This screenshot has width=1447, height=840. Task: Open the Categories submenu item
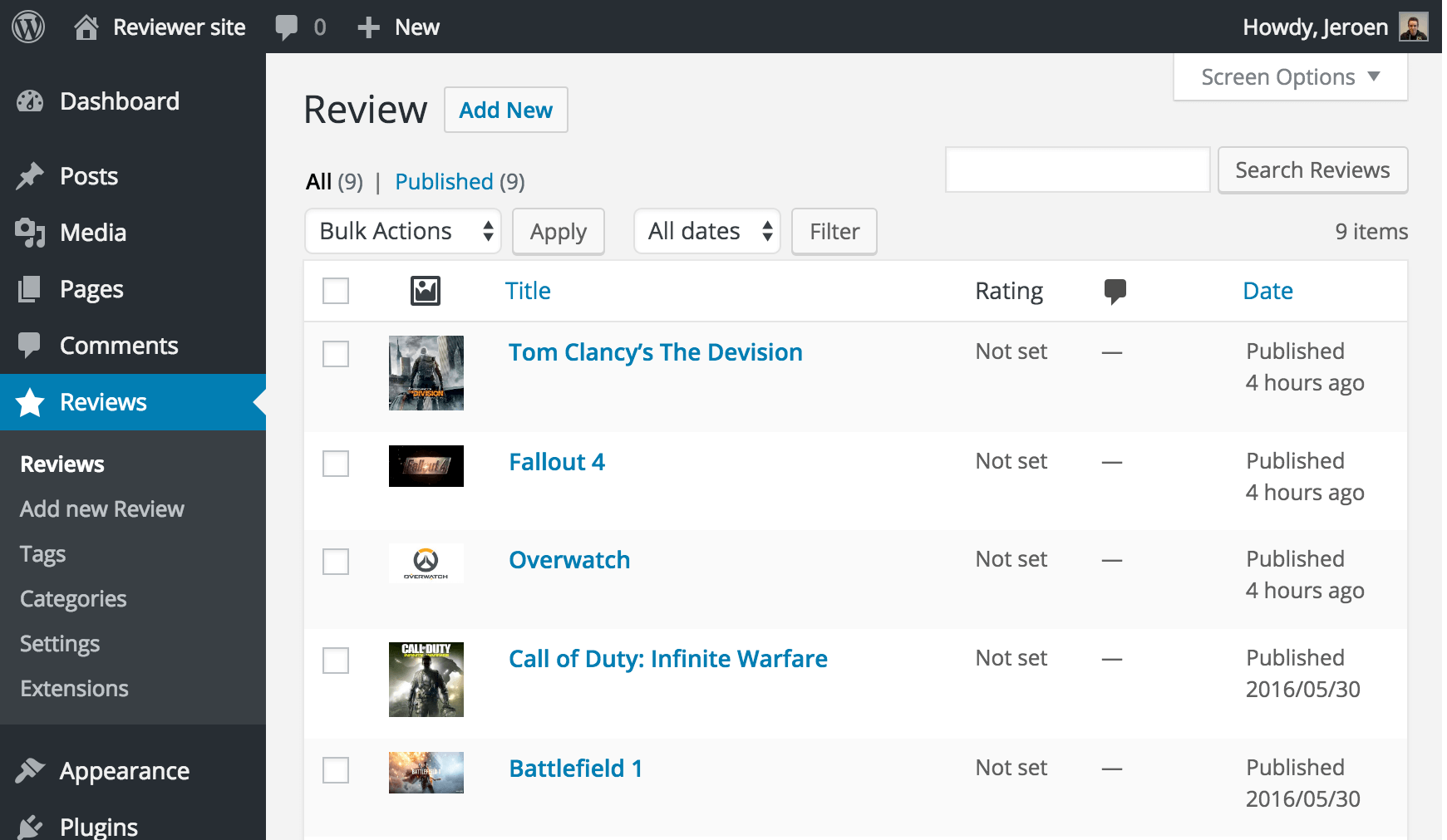tap(73, 599)
